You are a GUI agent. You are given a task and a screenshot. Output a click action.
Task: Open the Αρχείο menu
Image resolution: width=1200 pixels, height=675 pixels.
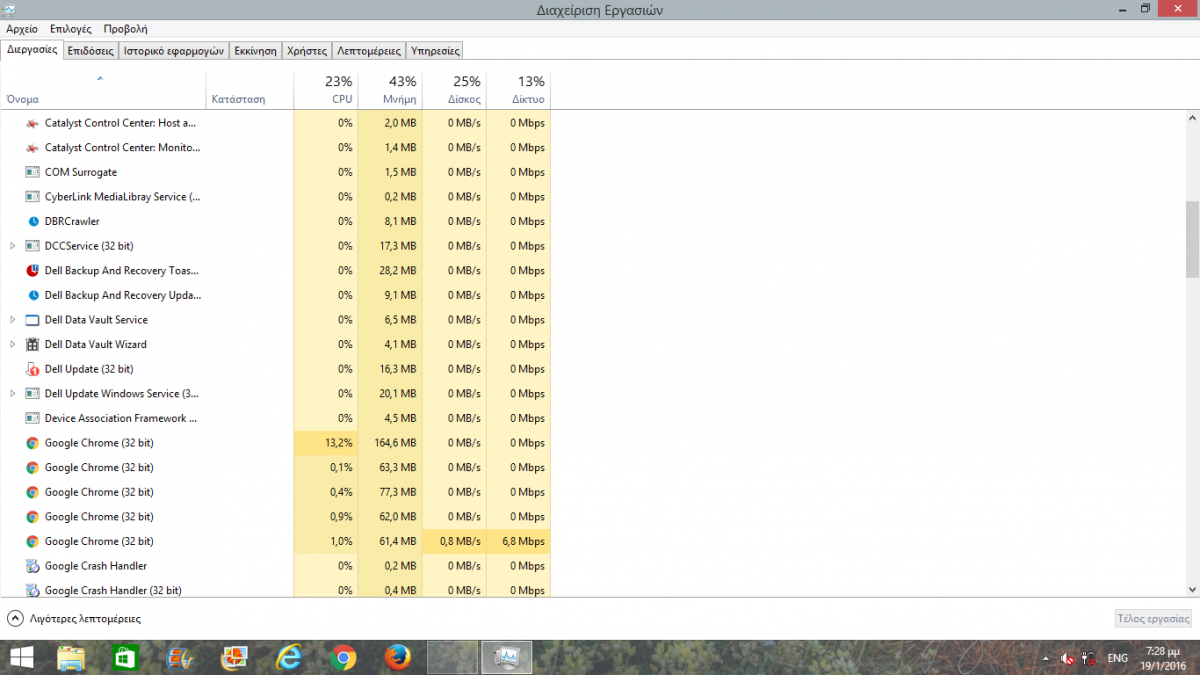(x=22, y=30)
